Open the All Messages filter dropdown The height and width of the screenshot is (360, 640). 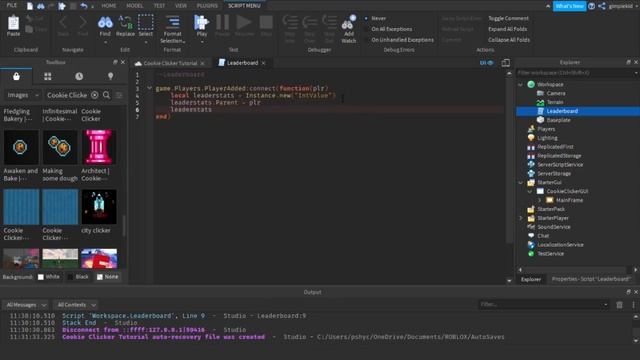pyautogui.click(x=27, y=305)
